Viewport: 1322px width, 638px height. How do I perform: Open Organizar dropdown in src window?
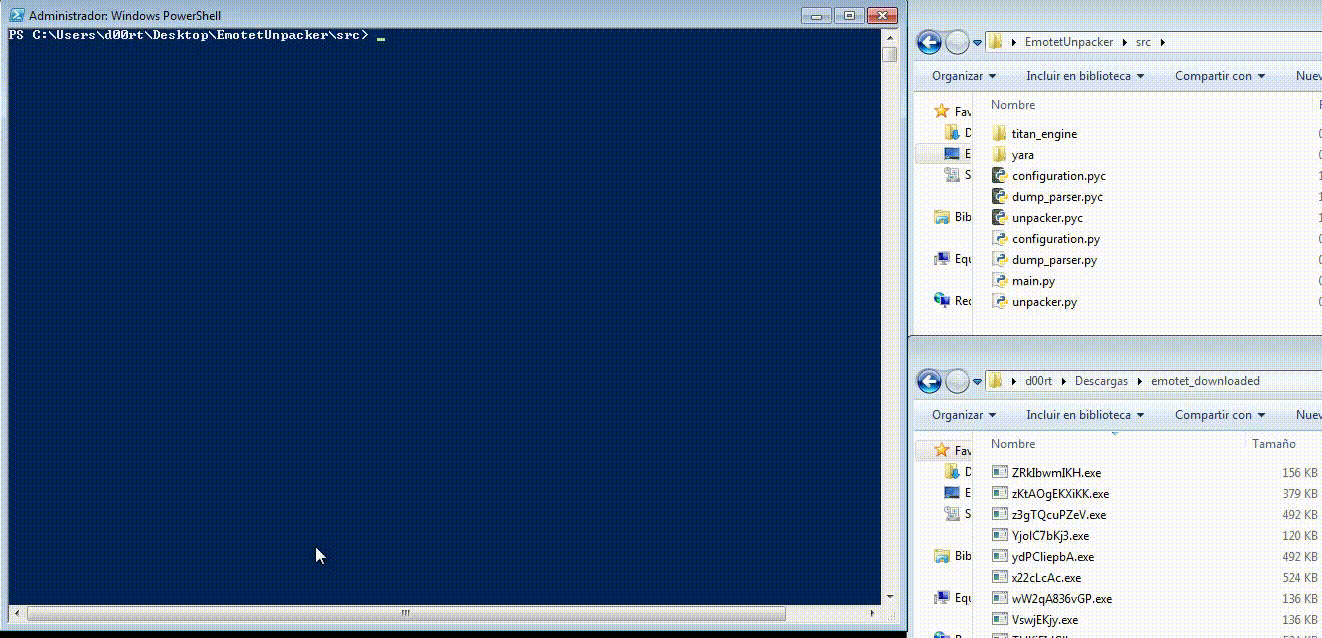click(964, 76)
